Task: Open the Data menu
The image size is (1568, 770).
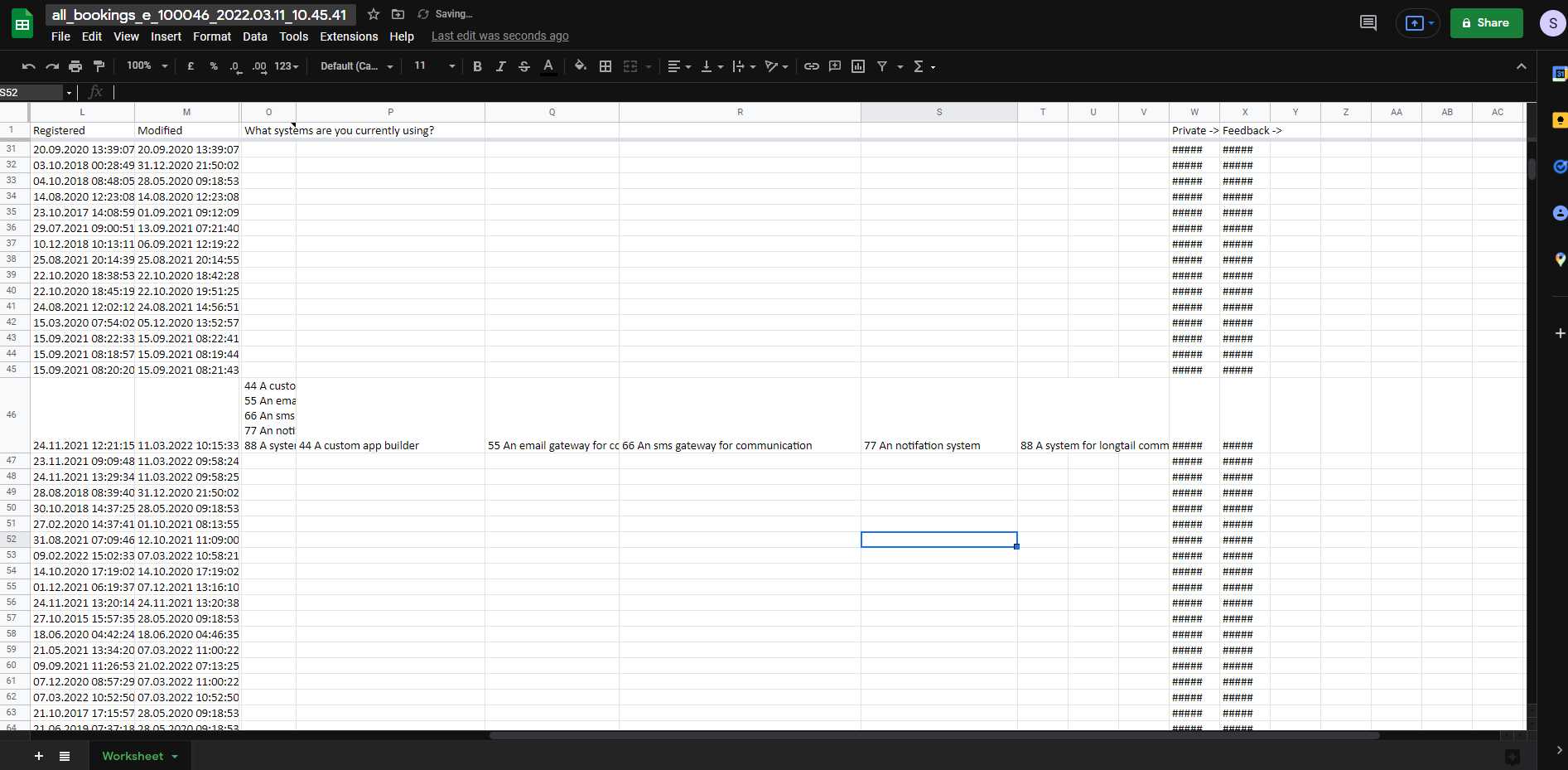Action: point(255,36)
